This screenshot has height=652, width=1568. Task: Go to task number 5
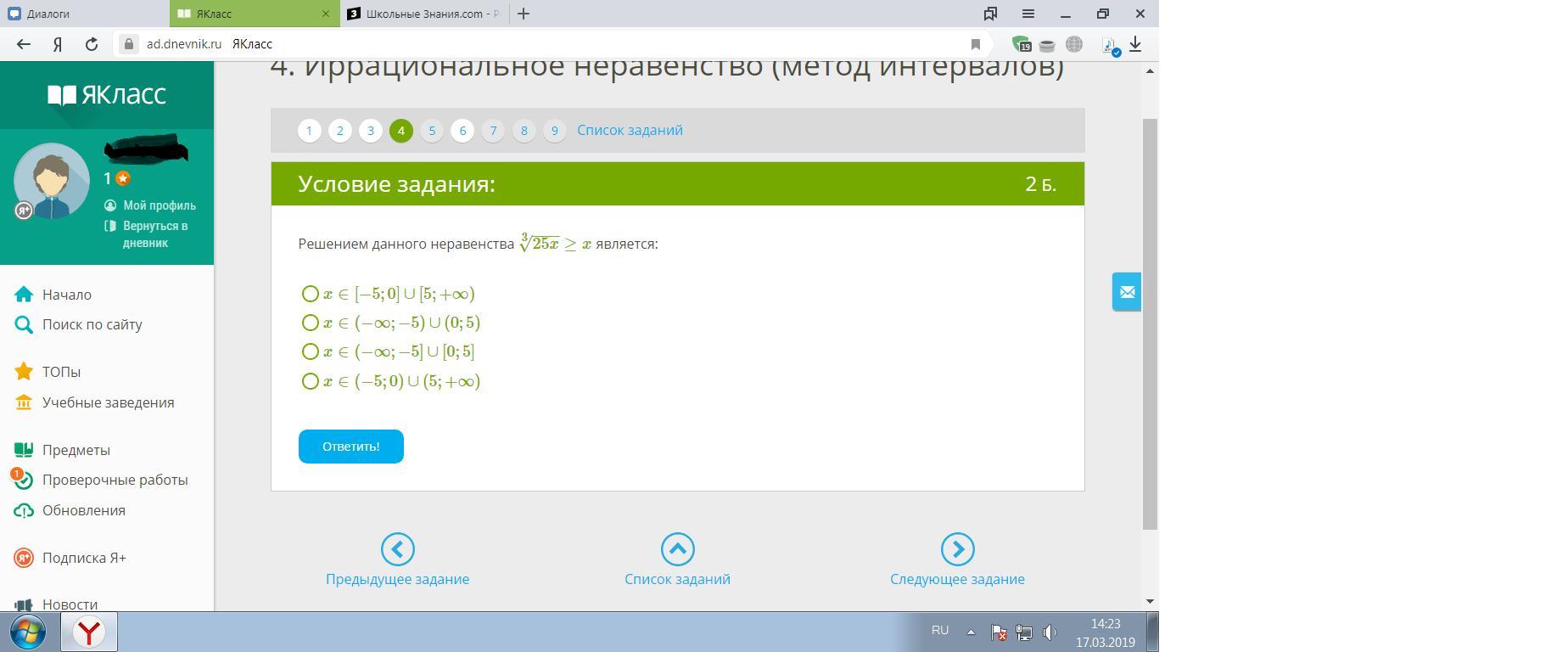click(x=432, y=131)
